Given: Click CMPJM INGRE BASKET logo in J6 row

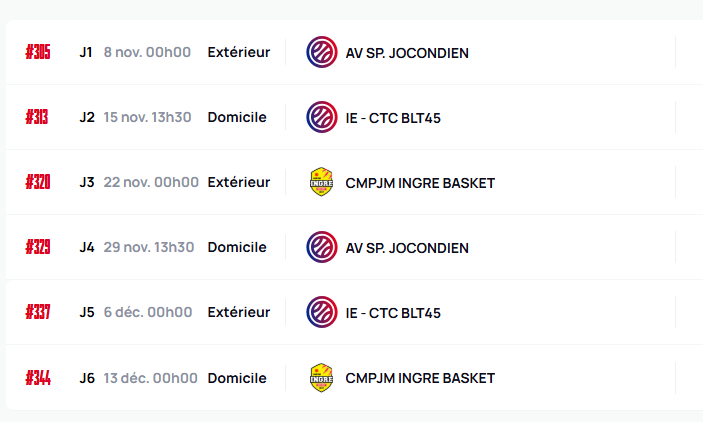Looking at the screenshot, I should [x=321, y=378].
